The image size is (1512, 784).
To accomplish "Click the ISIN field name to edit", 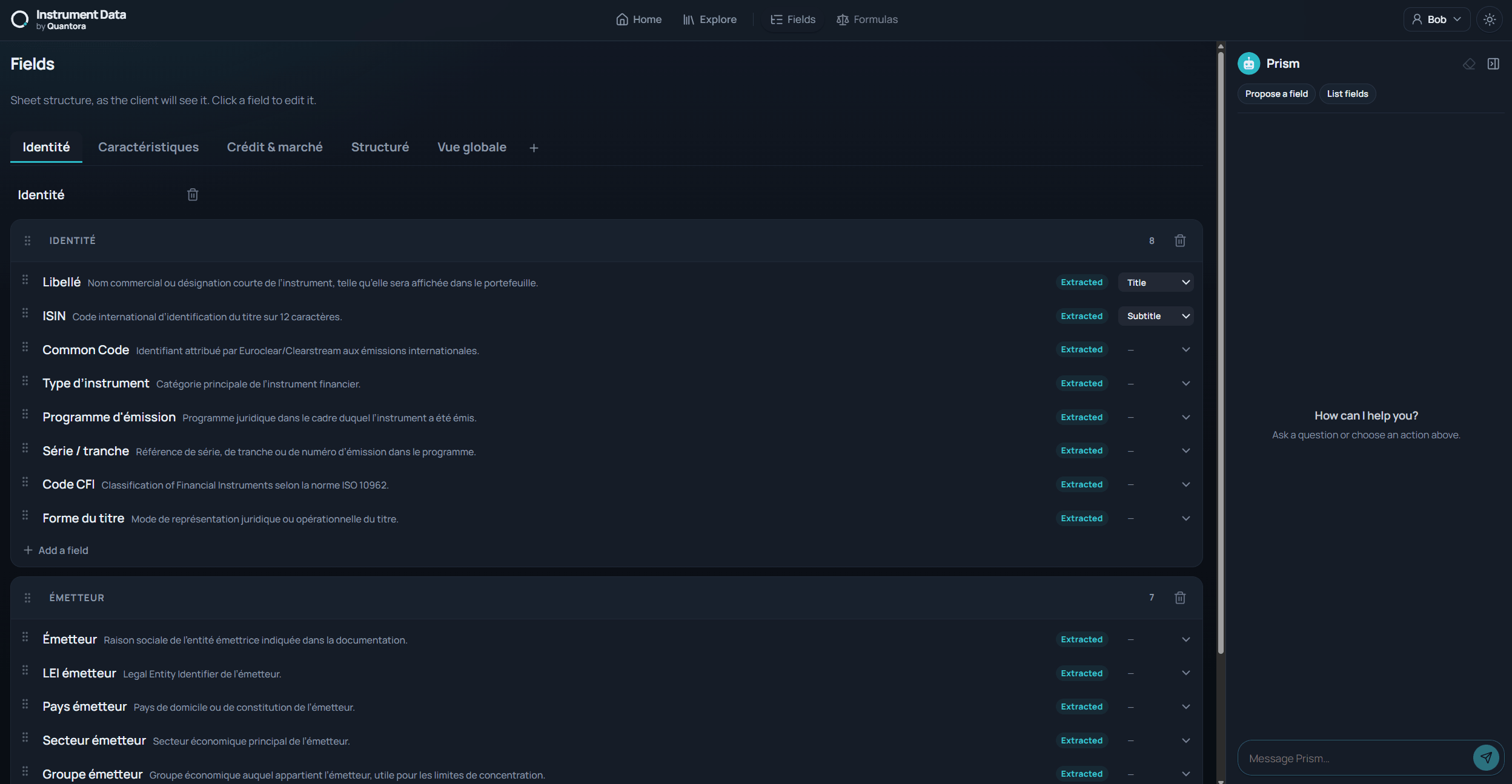I will coord(54,316).
